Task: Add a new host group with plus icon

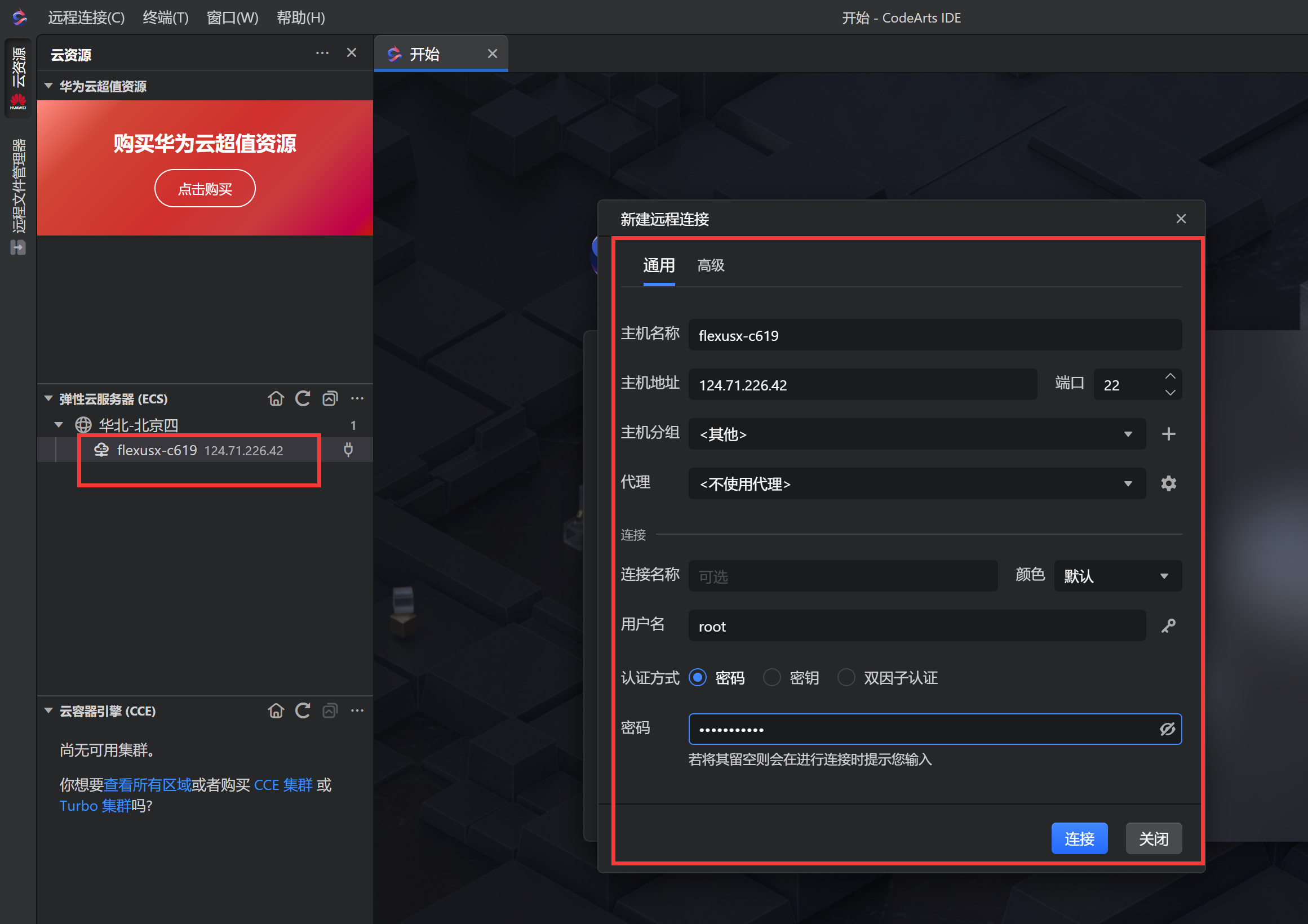Action: pyautogui.click(x=1168, y=434)
